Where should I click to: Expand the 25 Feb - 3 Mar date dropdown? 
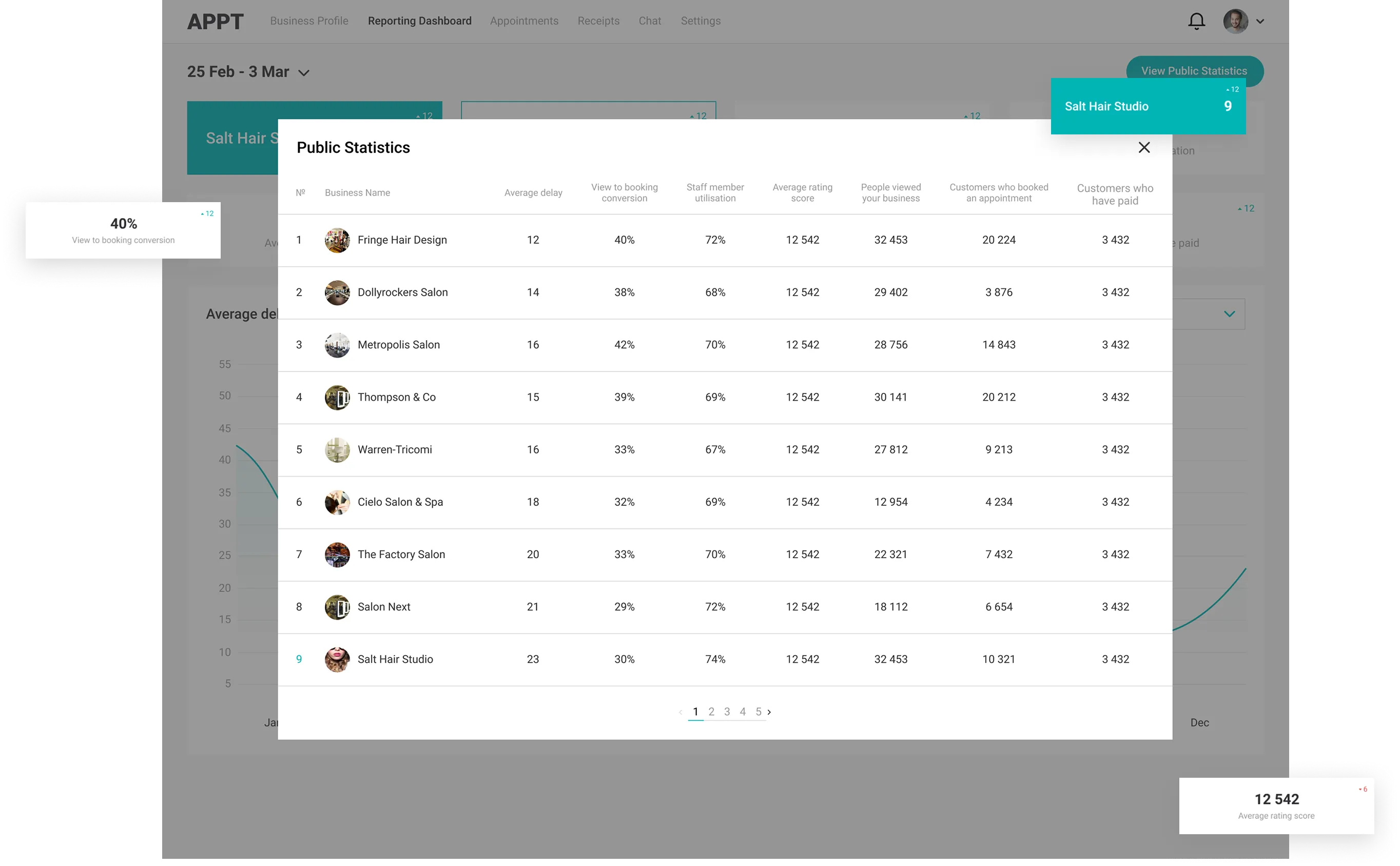(304, 73)
